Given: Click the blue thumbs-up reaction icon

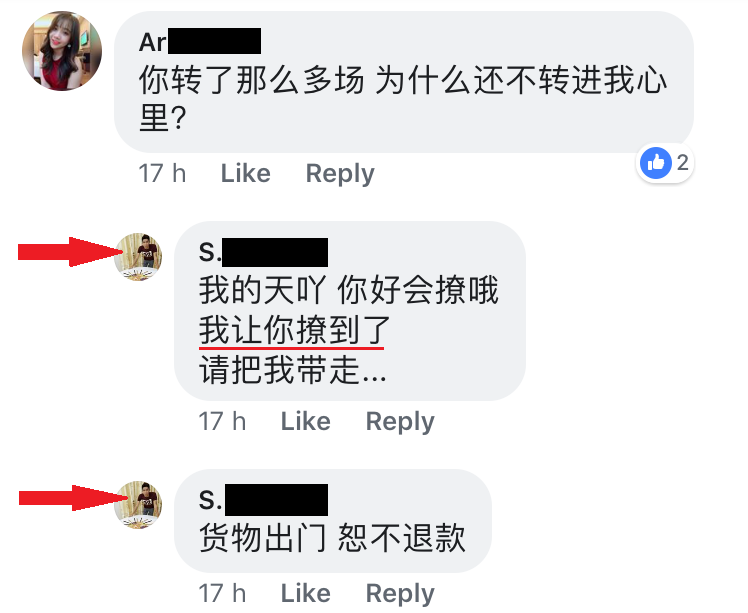Looking at the screenshot, I should coord(656,163).
